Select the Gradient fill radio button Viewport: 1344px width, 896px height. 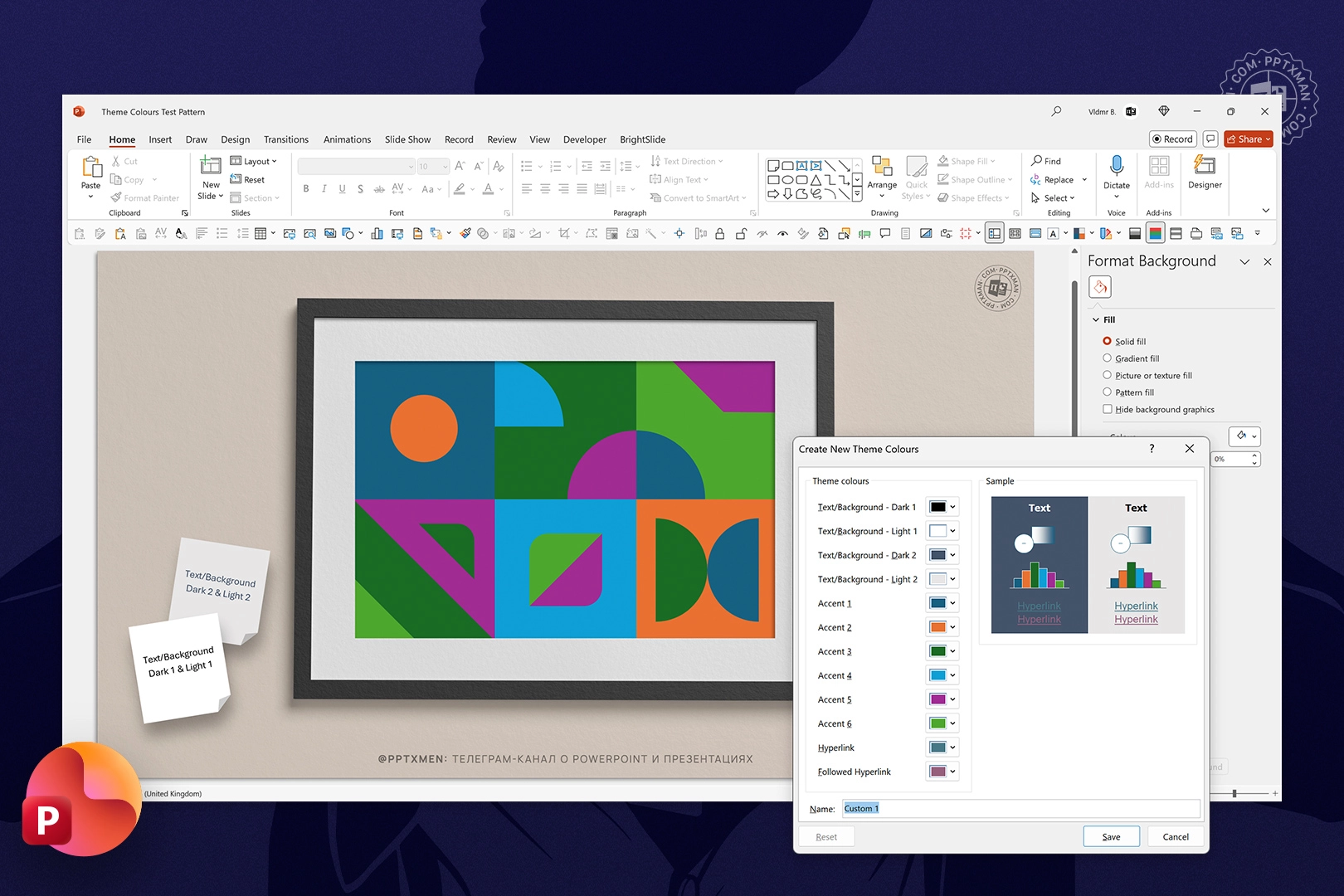coord(1107,358)
